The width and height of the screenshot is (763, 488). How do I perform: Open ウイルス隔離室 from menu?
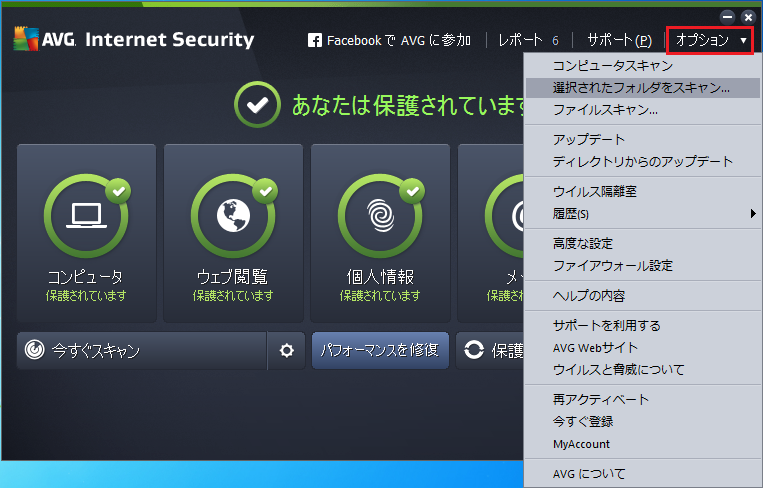point(643,192)
